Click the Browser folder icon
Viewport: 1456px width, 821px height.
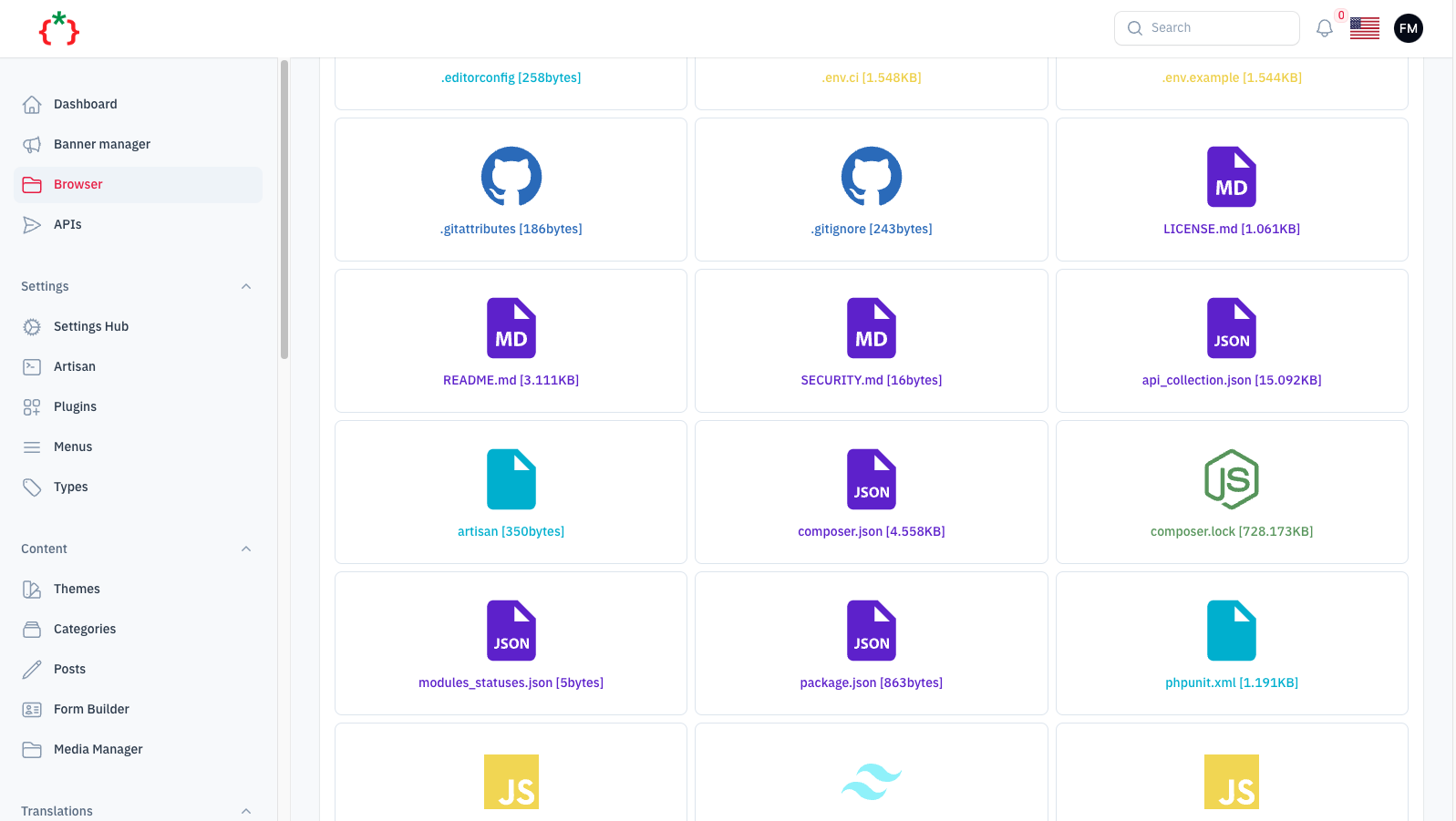[x=32, y=184]
